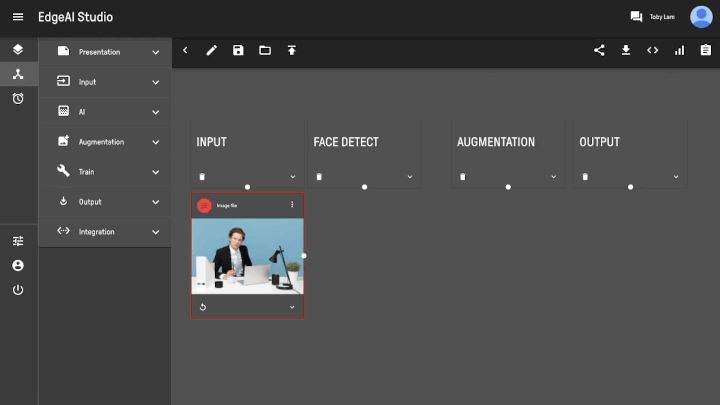This screenshot has width=720, height=405.
Task: Open the chat messages icon
Action: (x=636, y=17)
